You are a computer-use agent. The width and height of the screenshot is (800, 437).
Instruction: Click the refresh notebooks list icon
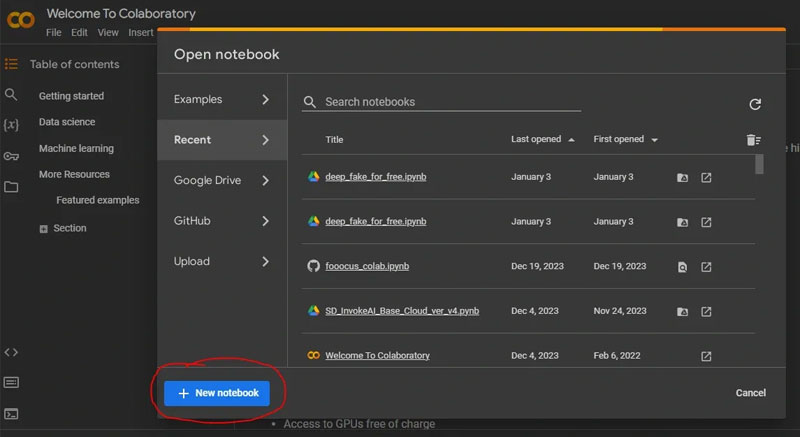[755, 104]
